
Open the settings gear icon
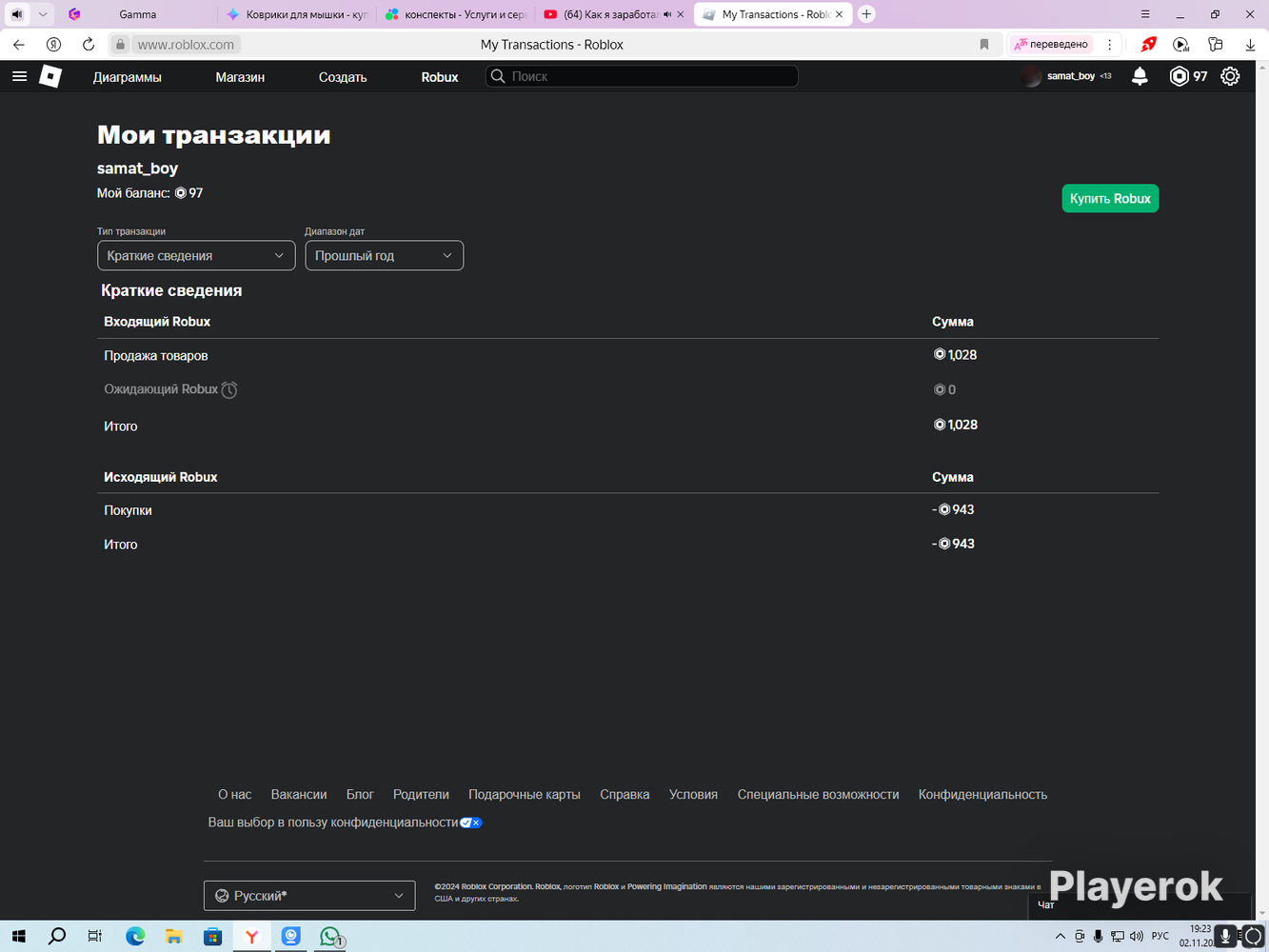pos(1230,76)
